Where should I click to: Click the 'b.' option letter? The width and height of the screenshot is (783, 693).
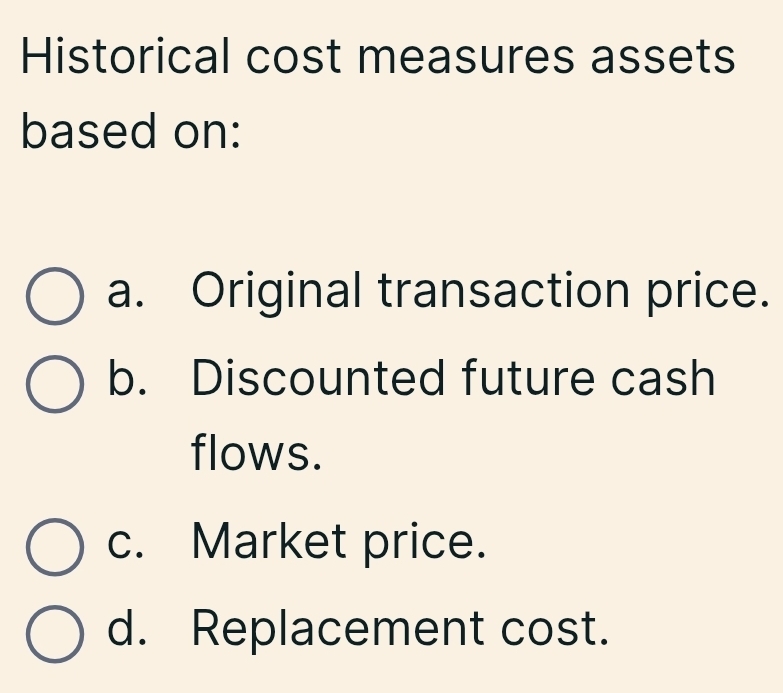pos(137,379)
